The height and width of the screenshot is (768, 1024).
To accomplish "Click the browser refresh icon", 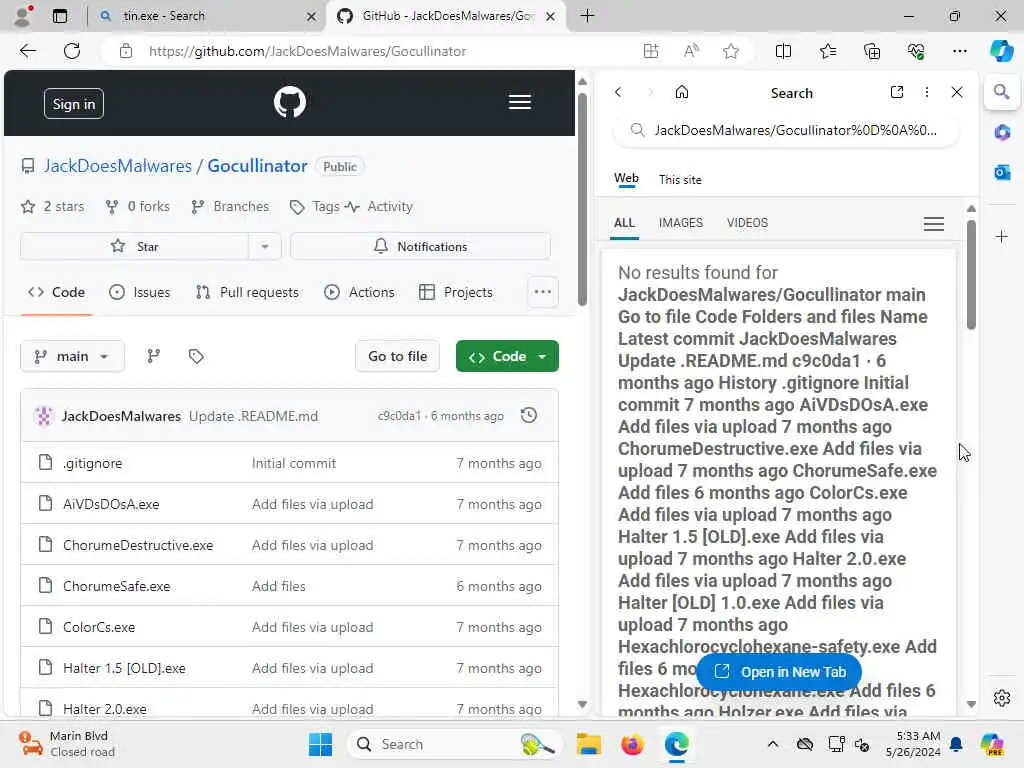I will pyautogui.click(x=72, y=51).
